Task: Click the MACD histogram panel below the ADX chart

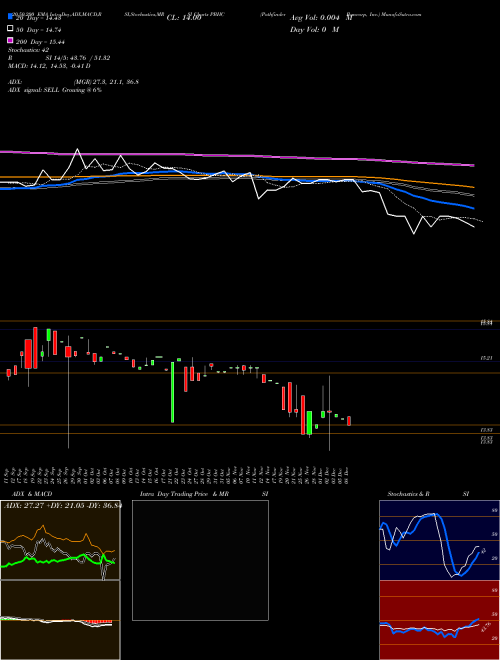Action: tap(60, 620)
